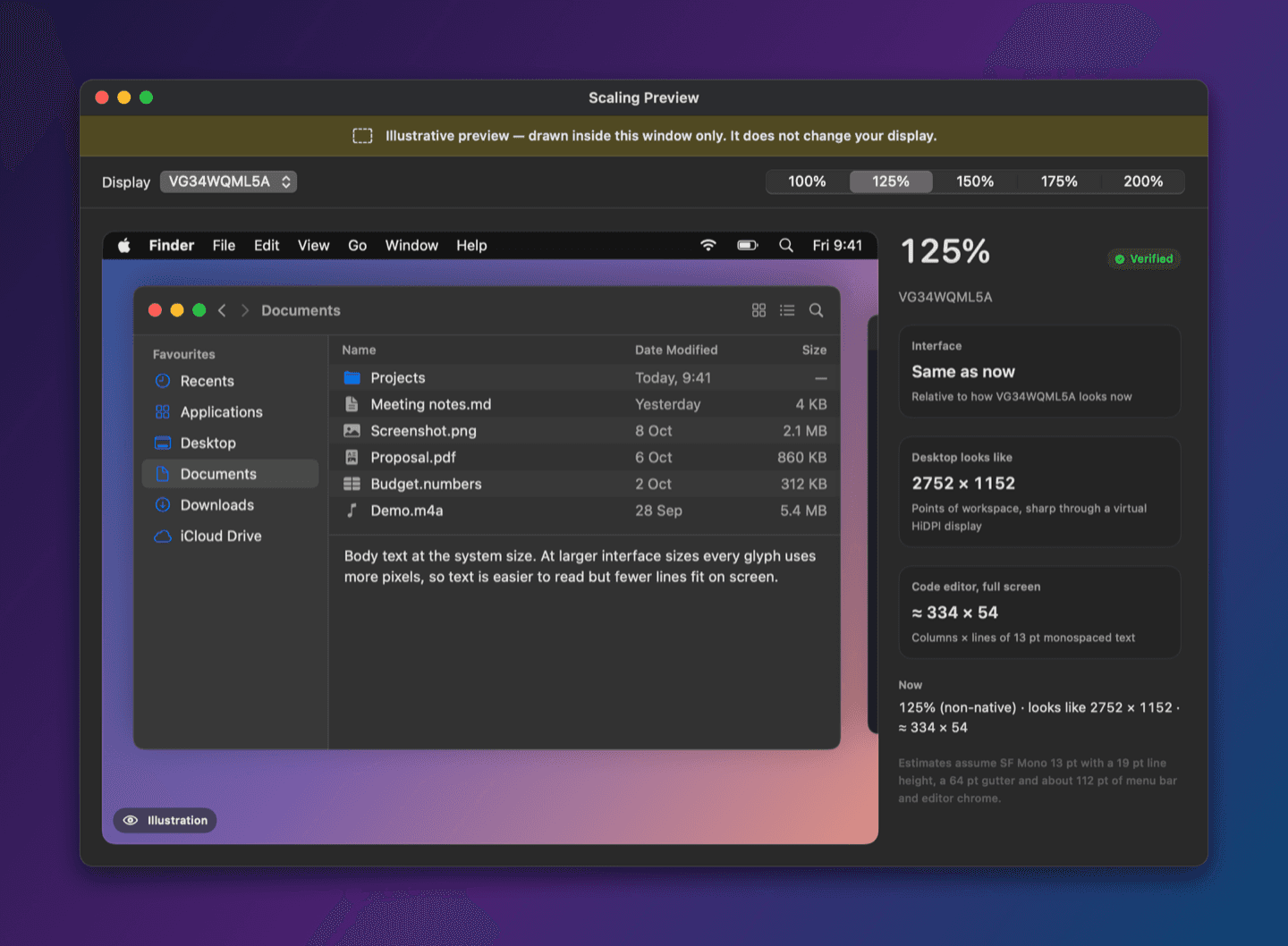
Task: Select the 200% scaling option
Action: [x=1143, y=182]
